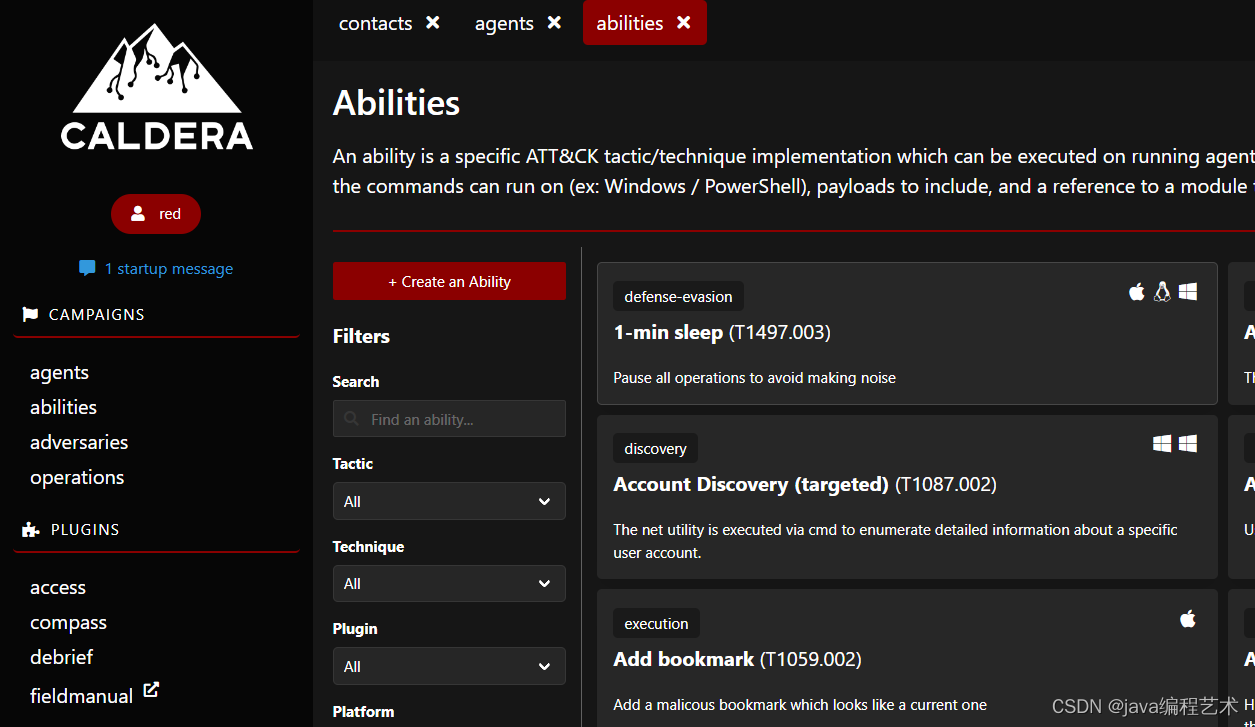The image size is (1255, 727).
Task: Open the fieldmanual link
Action: click(81, 696)
